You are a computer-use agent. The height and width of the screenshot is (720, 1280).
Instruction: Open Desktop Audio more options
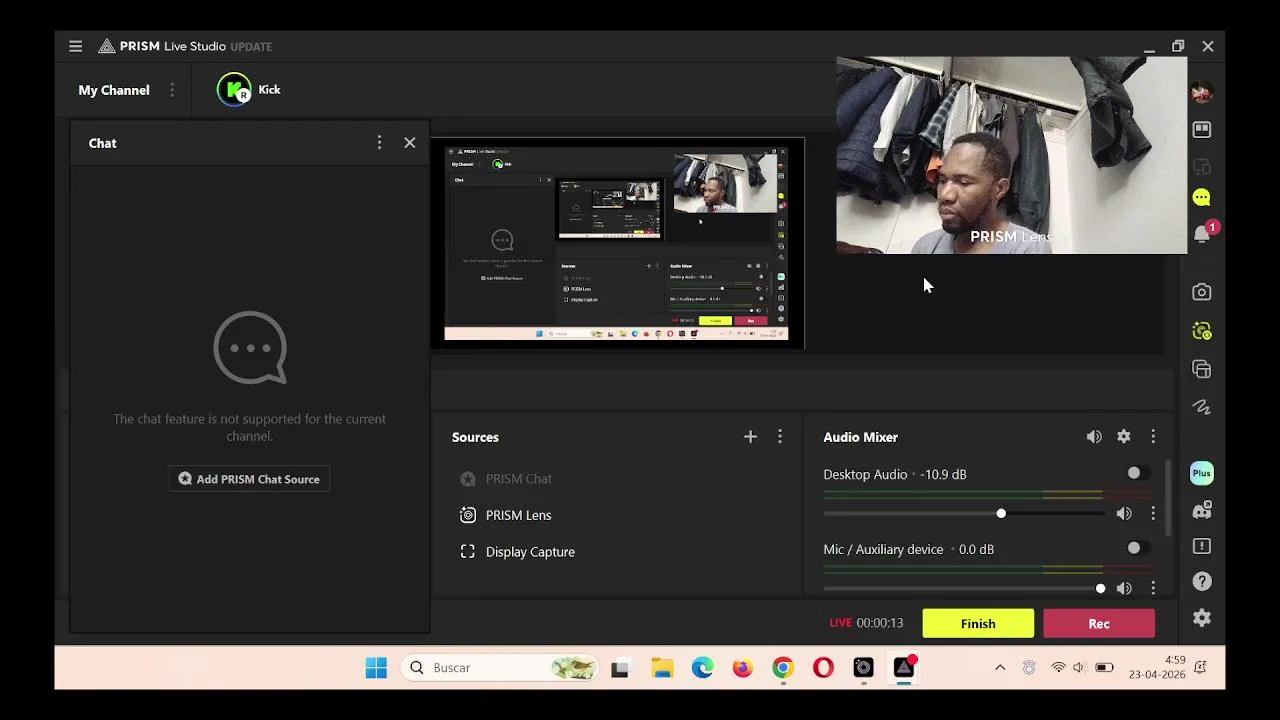point(1153,514)
